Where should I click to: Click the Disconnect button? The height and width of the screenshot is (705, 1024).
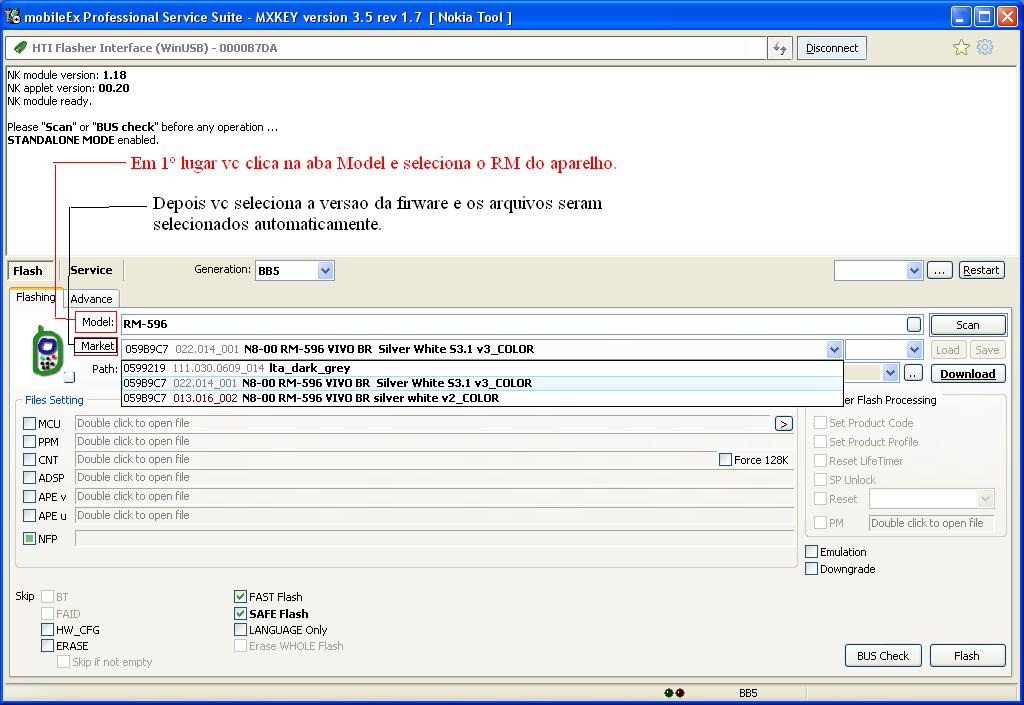point(832,48)
